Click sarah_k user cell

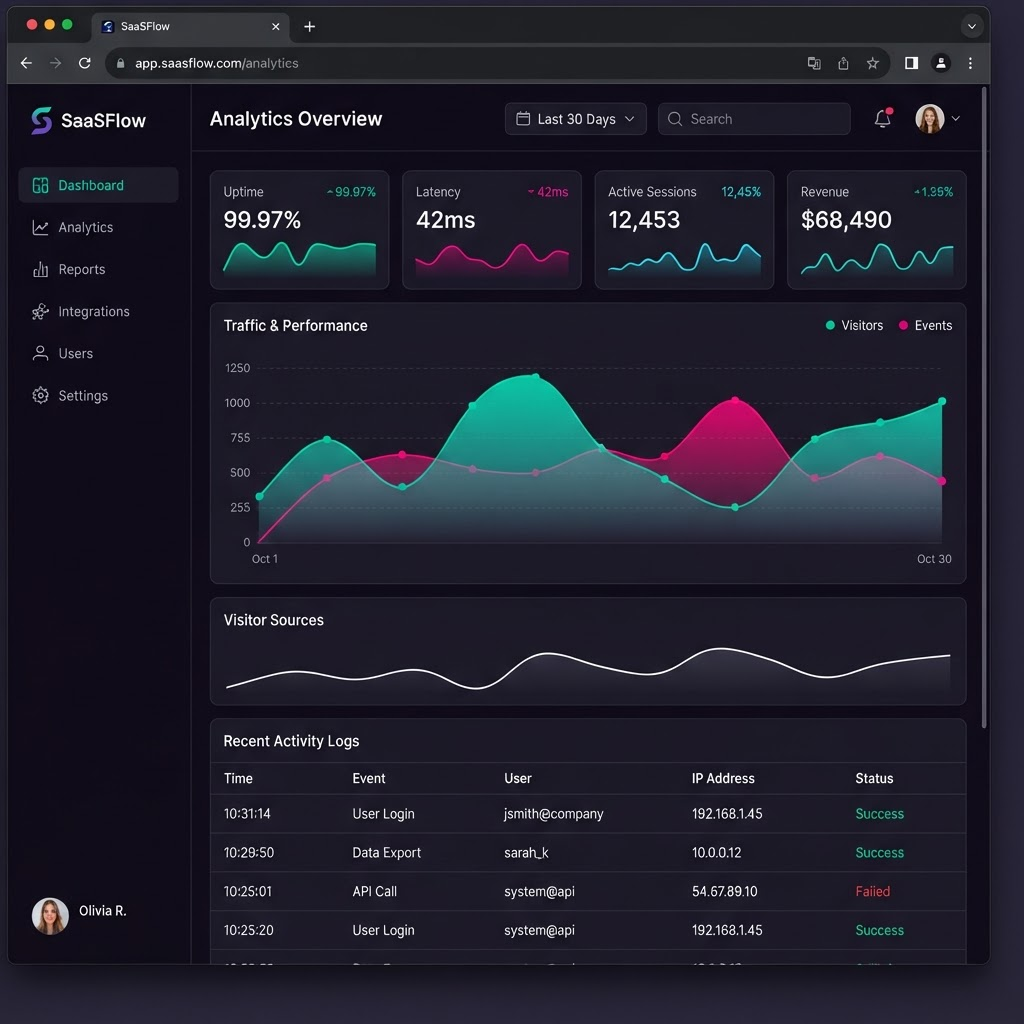[526, 853]
